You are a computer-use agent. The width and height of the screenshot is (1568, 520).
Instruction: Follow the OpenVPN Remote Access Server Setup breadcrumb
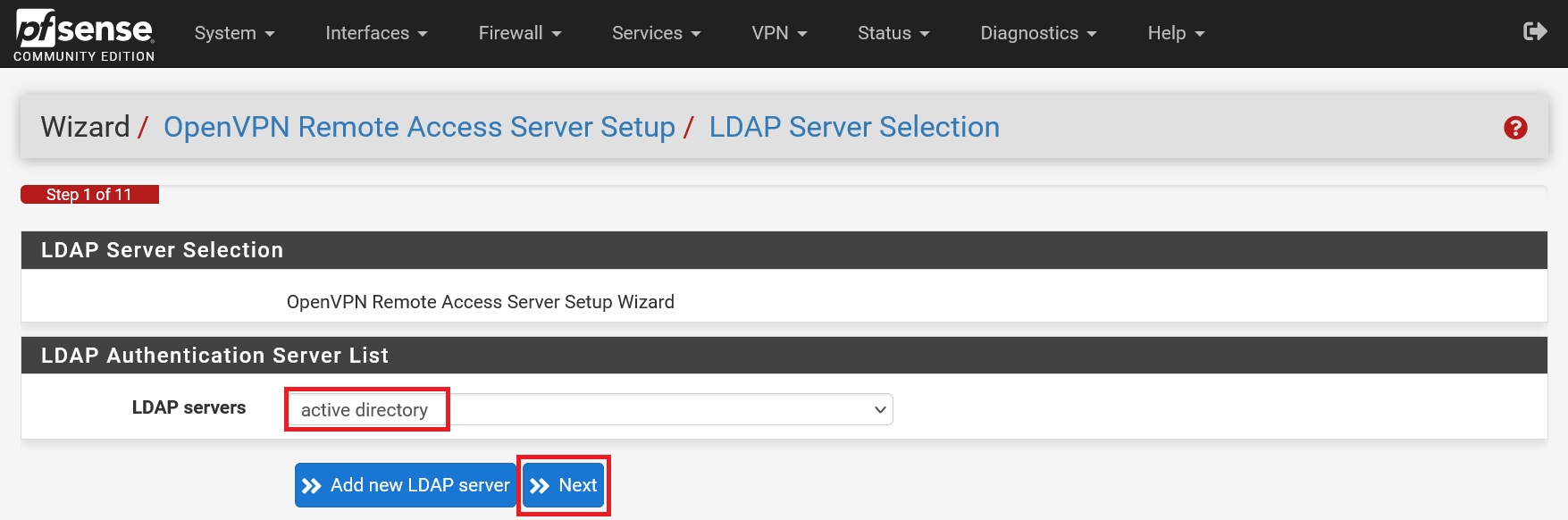click(x=419, y=127)
